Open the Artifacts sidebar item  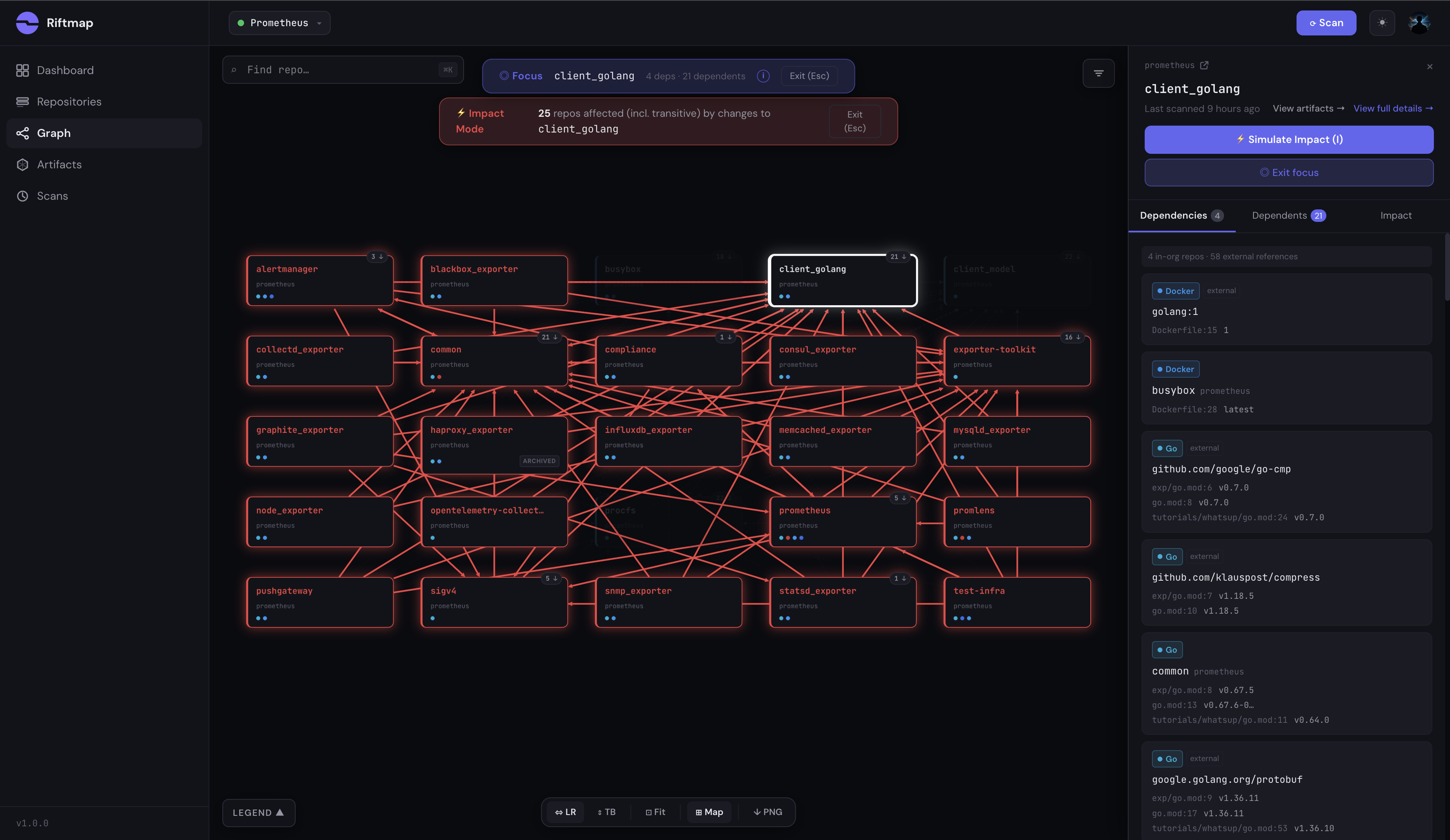pyautogui.click(x=104, y=165)
